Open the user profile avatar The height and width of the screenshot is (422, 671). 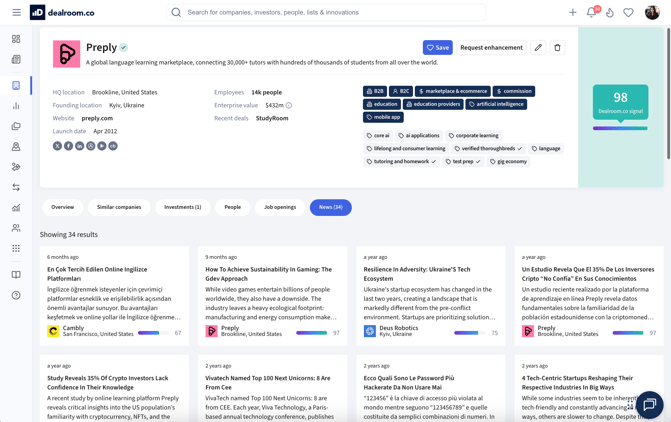[652, 13]
